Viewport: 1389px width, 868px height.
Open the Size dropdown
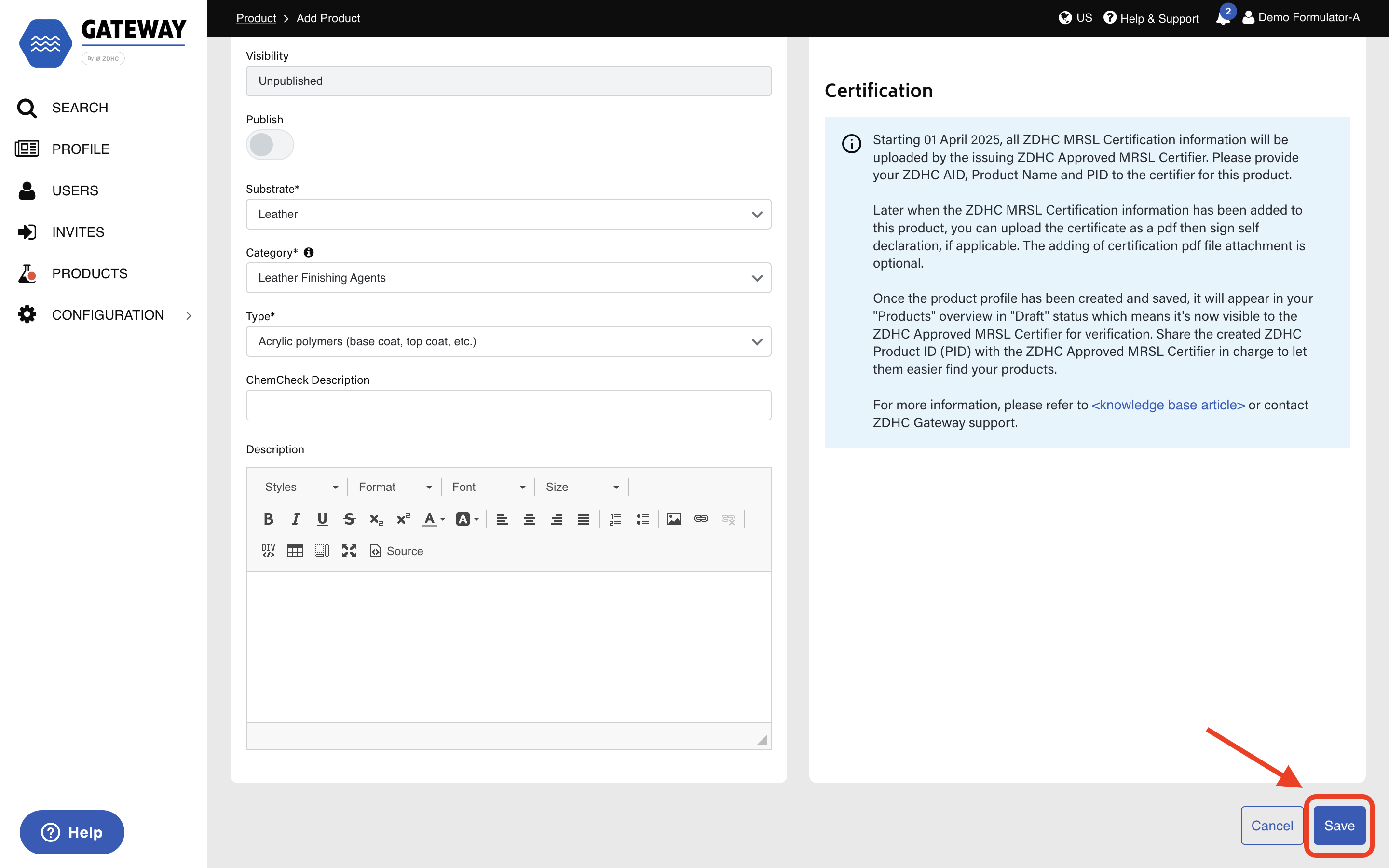click(582, 487)
